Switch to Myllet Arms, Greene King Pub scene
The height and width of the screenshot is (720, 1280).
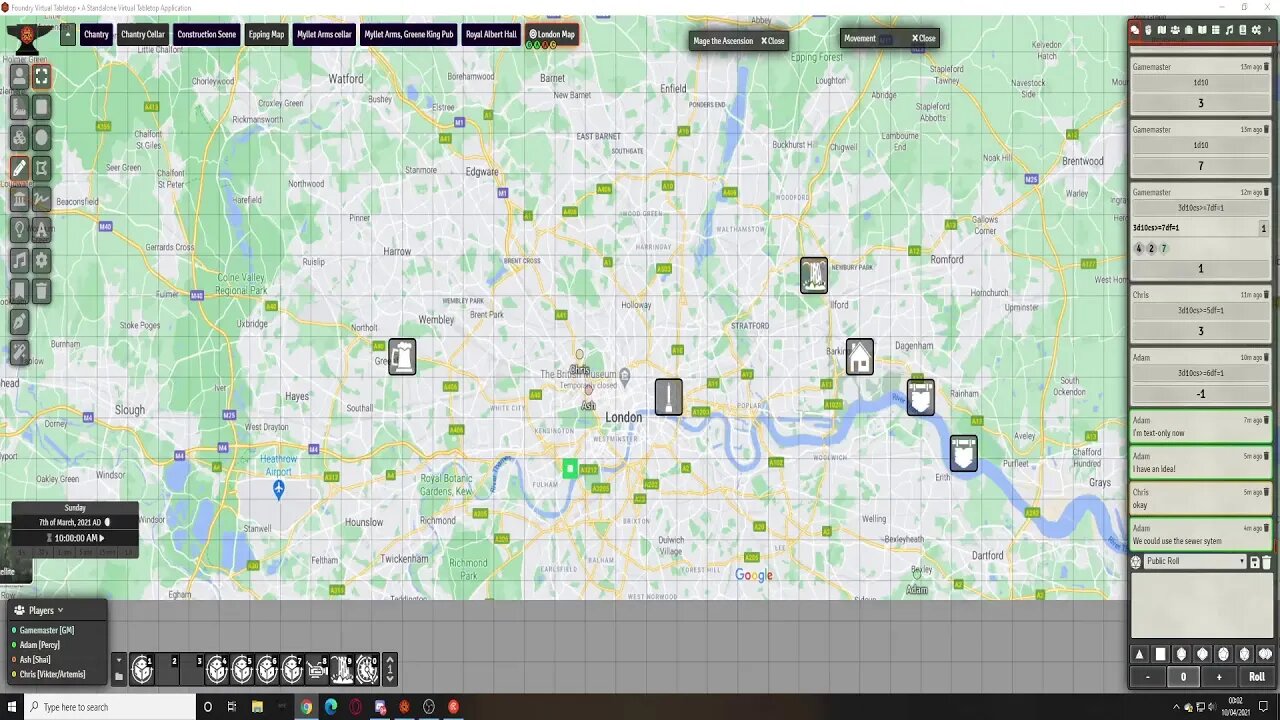tap(409, 35)
